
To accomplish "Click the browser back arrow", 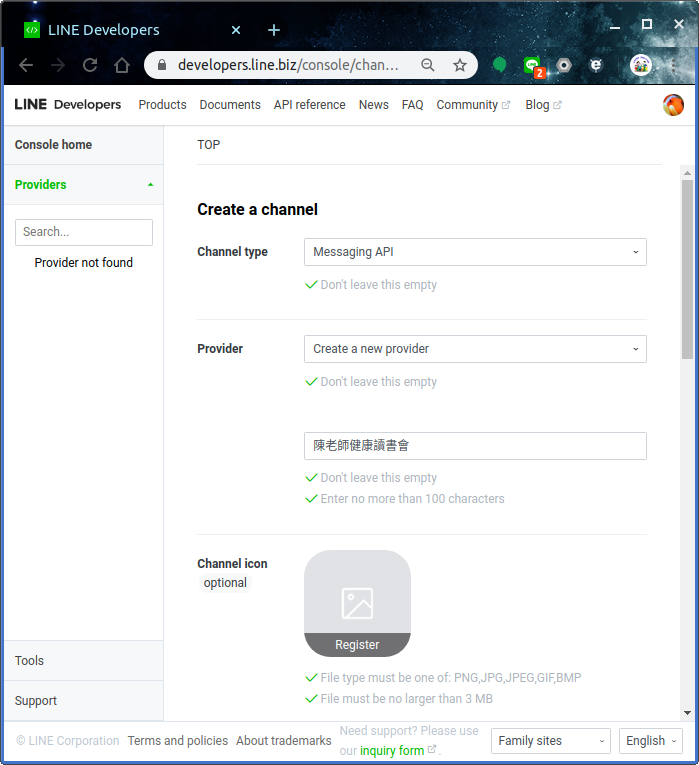I will coord(26,65).
